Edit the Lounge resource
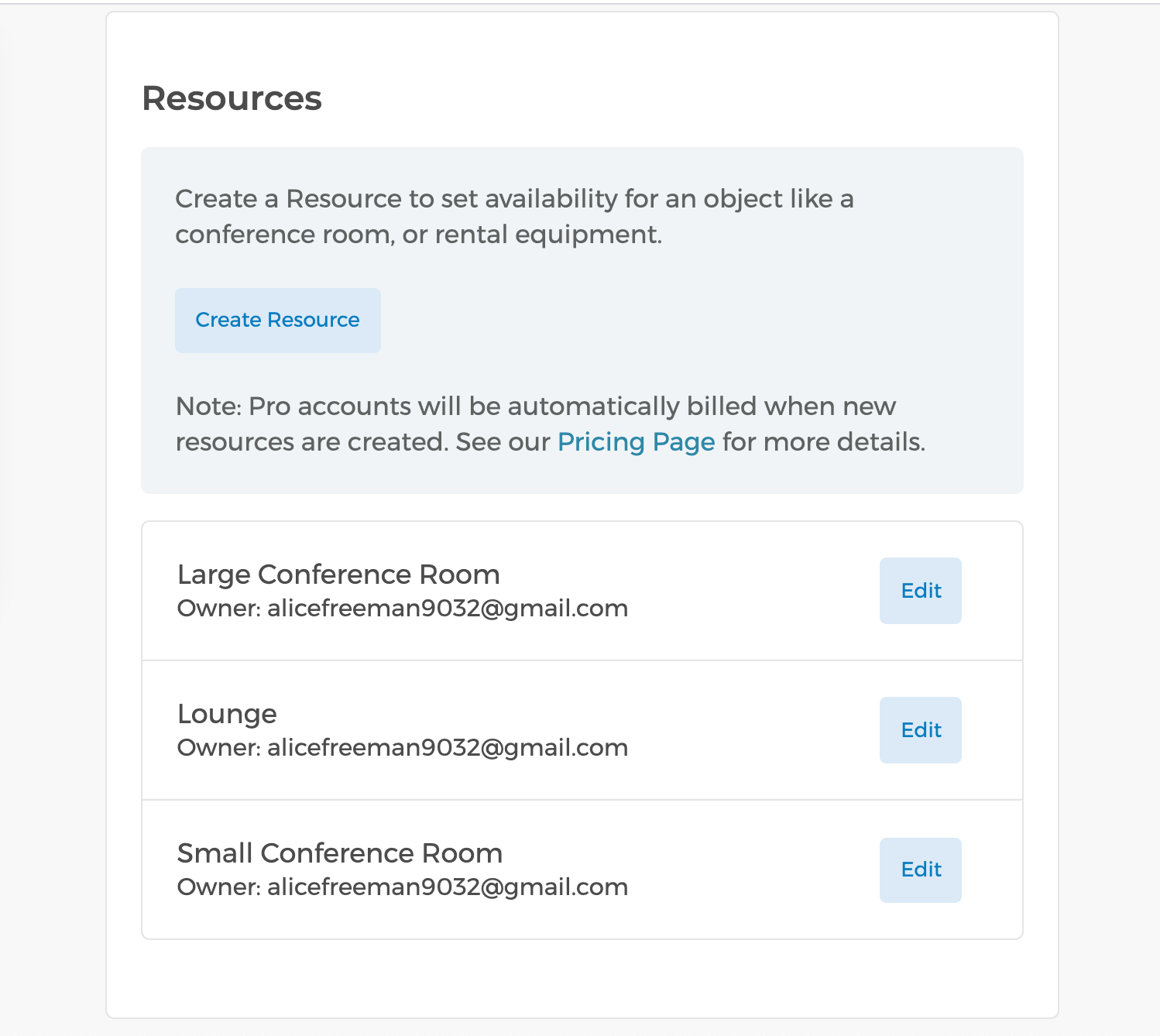The image size is (1160, 1036). click(x=920, y=730)
